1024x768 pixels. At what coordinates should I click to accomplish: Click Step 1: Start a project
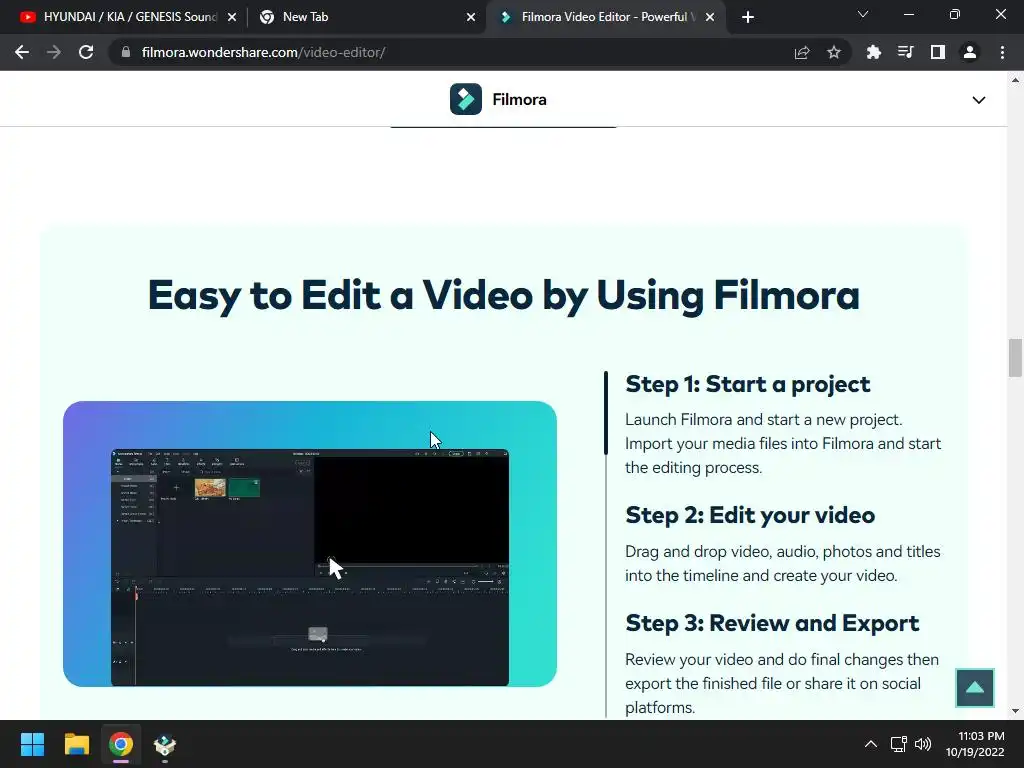pyautogui.click(x=748, y=384)
